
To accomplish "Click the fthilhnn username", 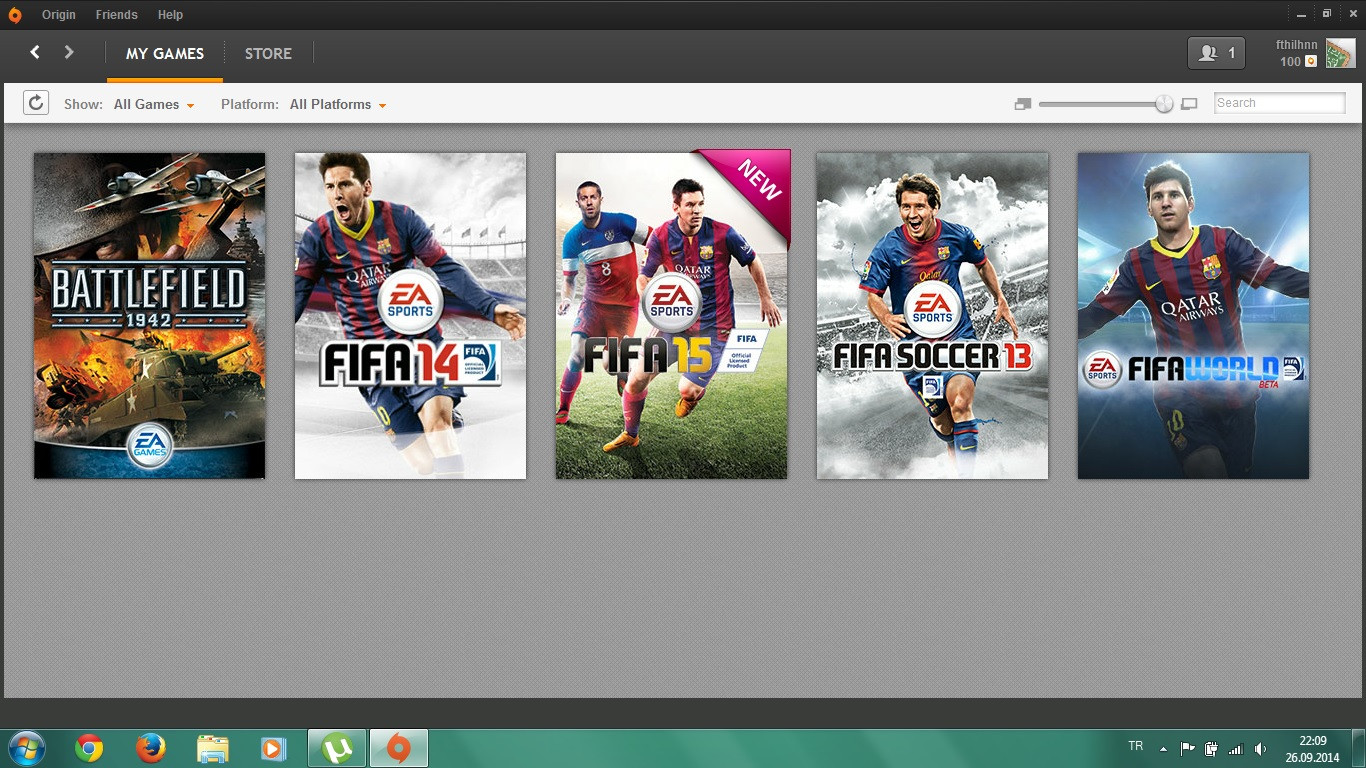I will coord(1297,45).
